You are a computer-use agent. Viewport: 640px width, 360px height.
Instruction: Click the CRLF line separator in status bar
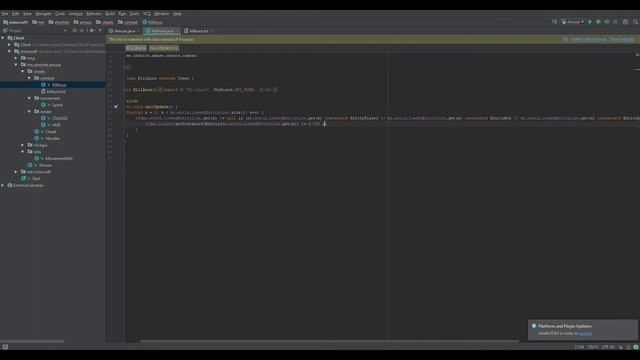pyautogui.click(x=592, y=347)
